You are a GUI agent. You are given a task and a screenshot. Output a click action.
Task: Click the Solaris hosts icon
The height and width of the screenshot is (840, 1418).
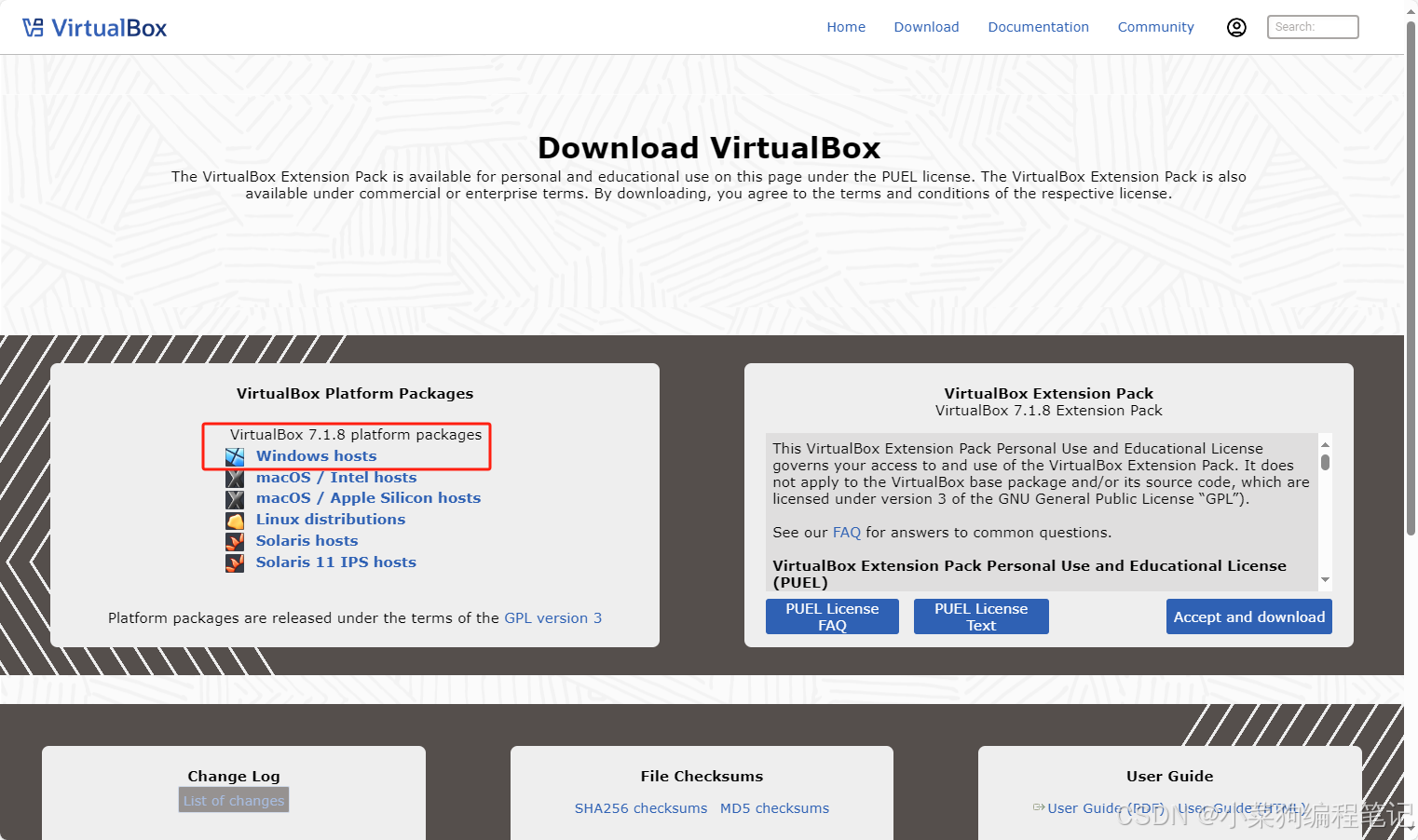click(235, 541)
